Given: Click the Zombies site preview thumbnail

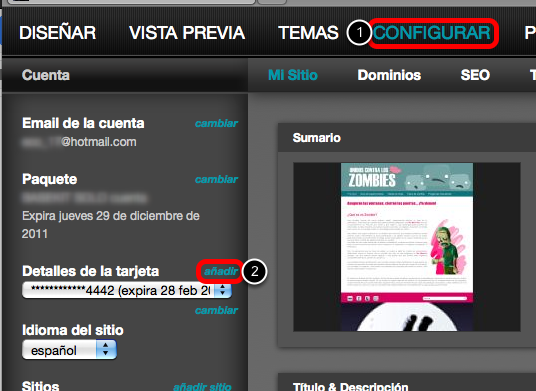Looking at the screenshot, I should pos(407,247).
